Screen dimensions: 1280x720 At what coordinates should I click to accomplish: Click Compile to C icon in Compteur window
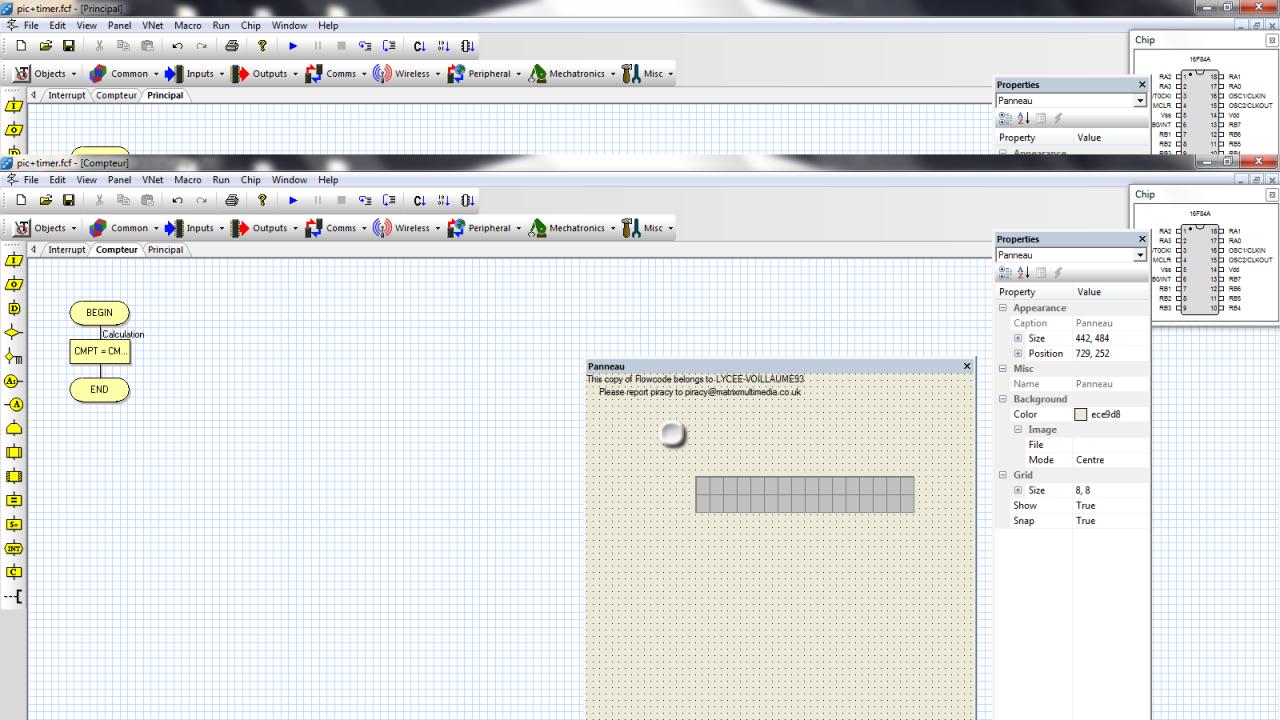pos(420,200)
